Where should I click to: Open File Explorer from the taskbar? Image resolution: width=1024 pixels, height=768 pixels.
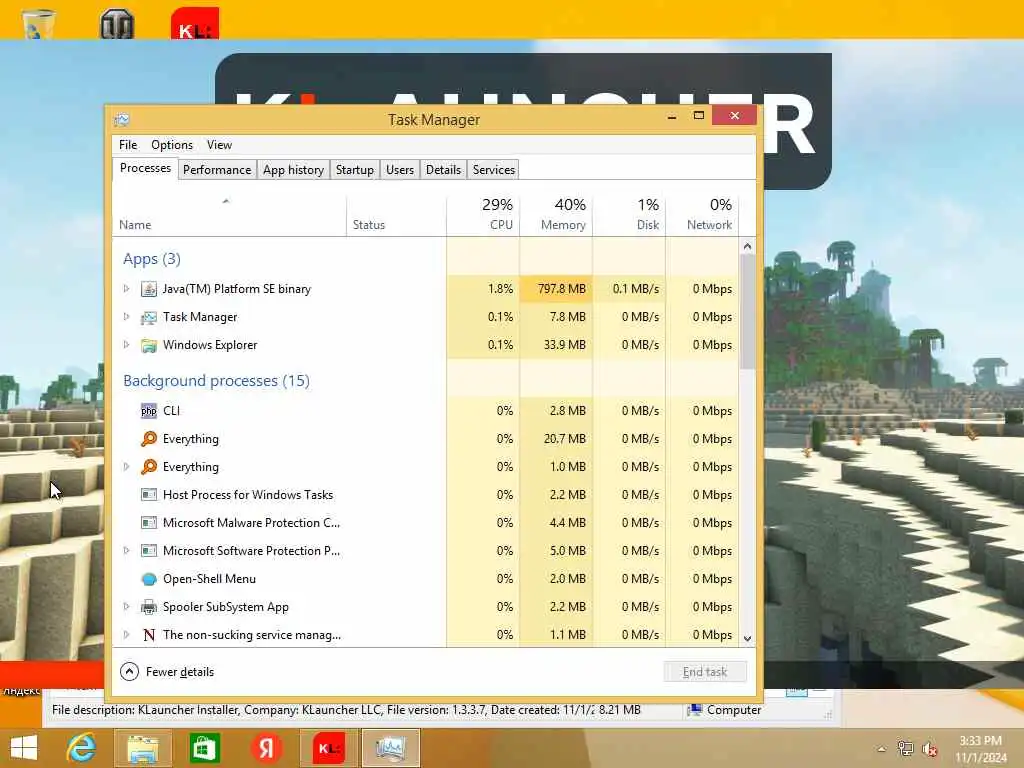tap(142, 748)
